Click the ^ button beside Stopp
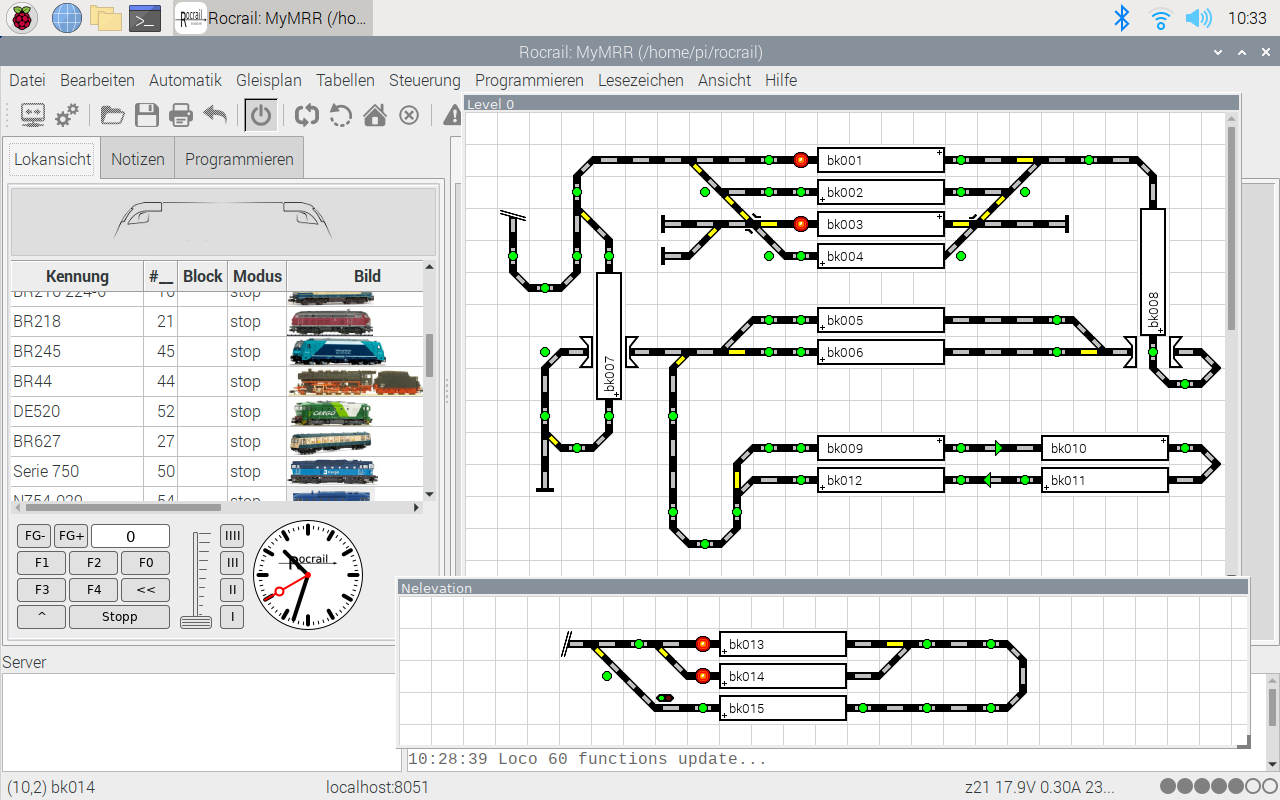 pos(42,617)
